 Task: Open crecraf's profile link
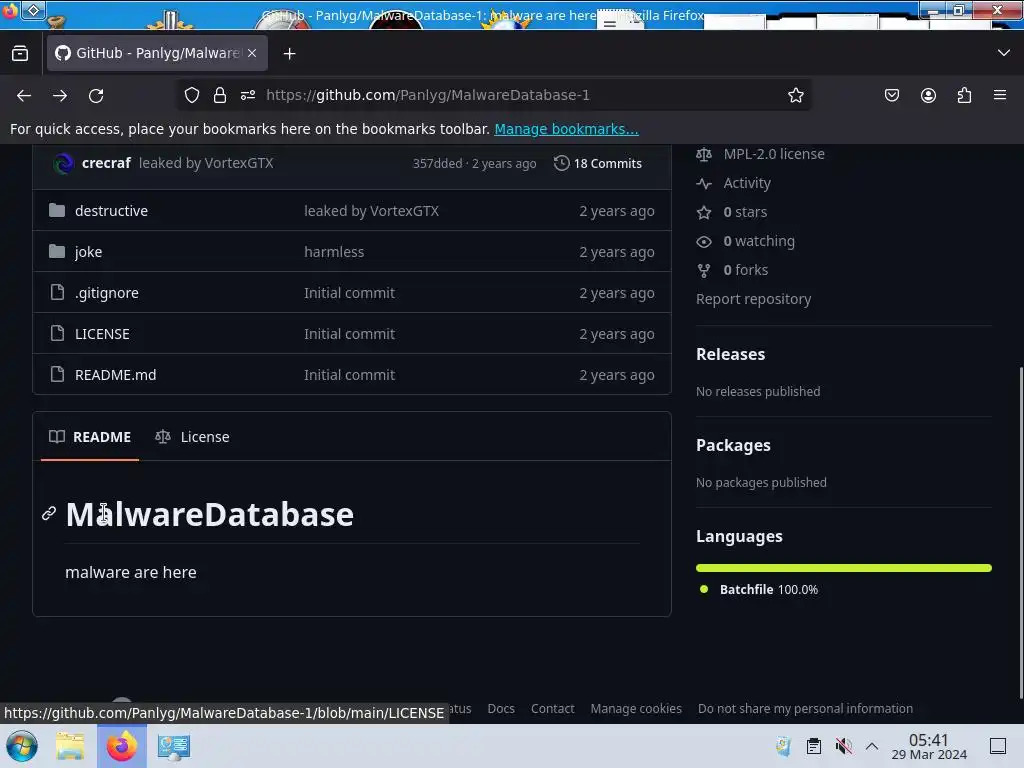pyautogui.click(x=106, y=163)
